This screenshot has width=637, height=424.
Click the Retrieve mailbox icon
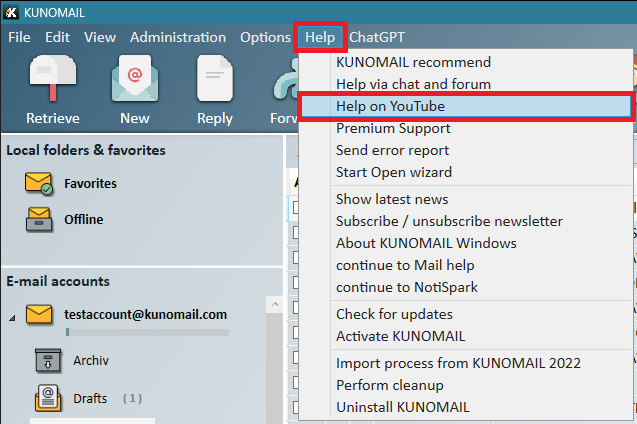(53, 78)
